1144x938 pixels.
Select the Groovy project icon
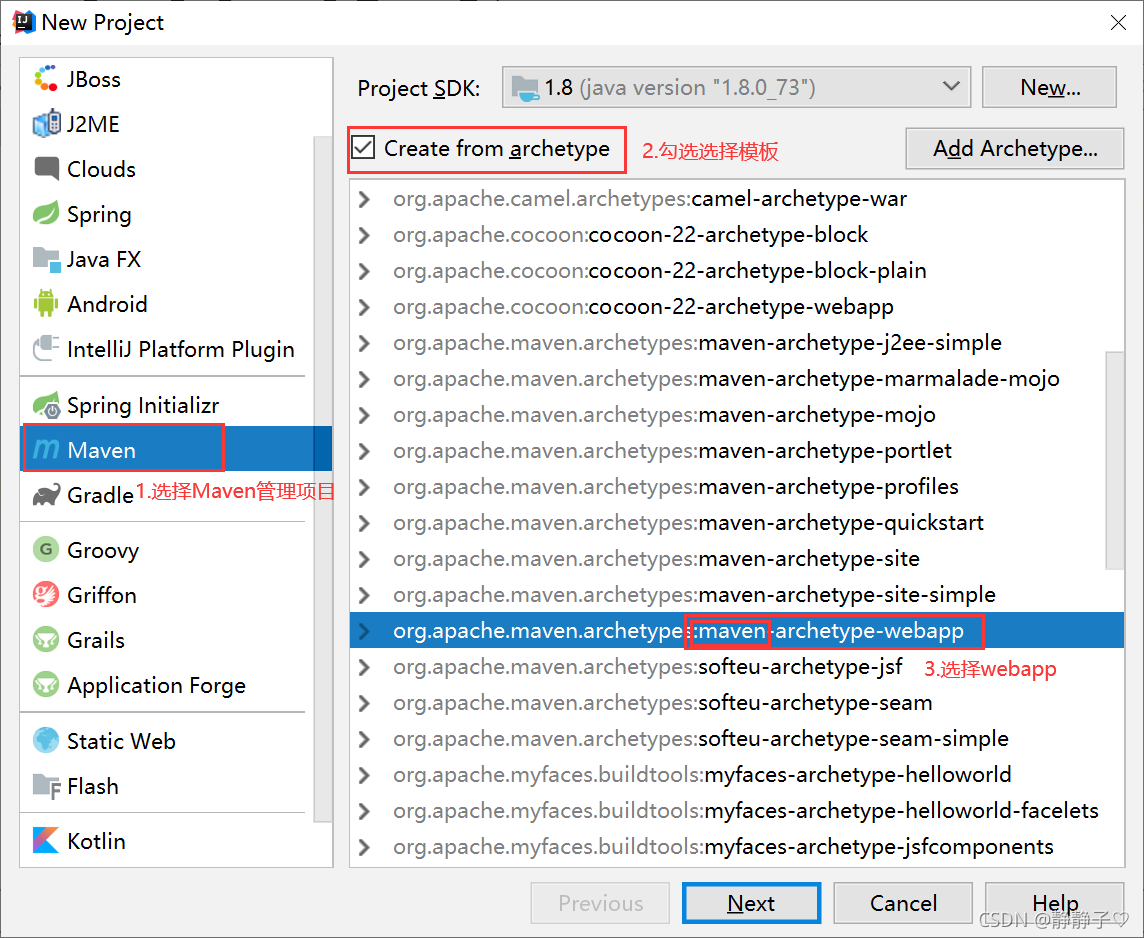tap(46, 549)
